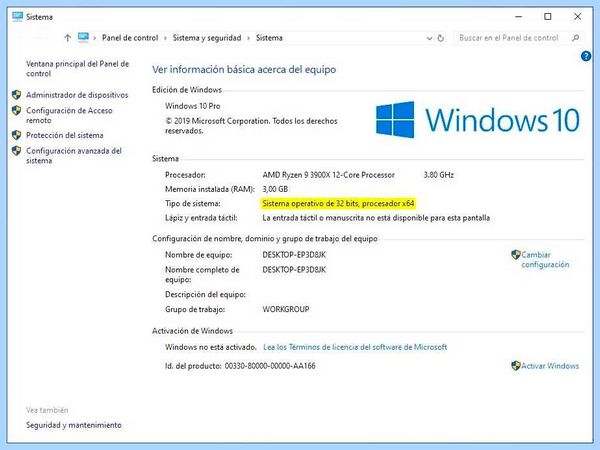Open Protección del sistema
Screen dimensions: 600x450
65,135
